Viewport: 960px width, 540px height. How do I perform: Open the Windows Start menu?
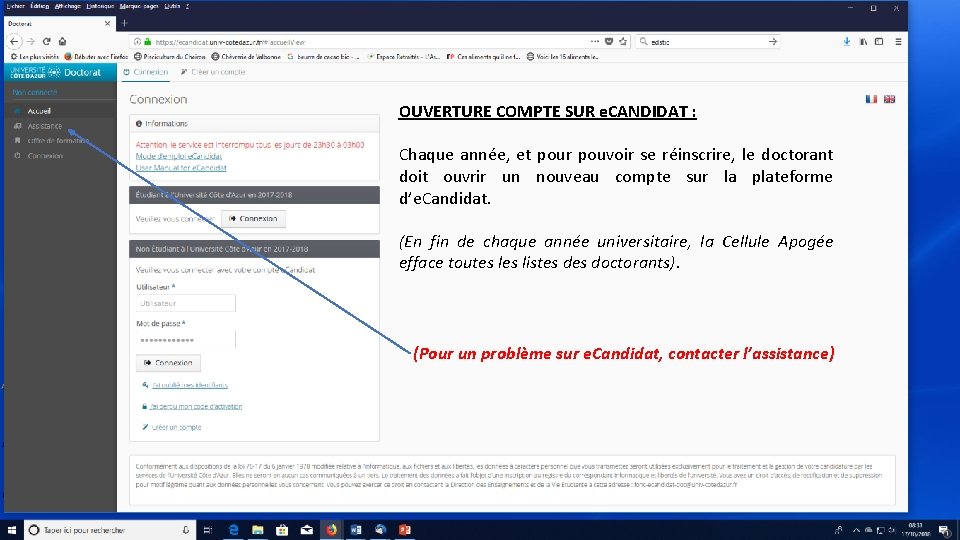12,530
